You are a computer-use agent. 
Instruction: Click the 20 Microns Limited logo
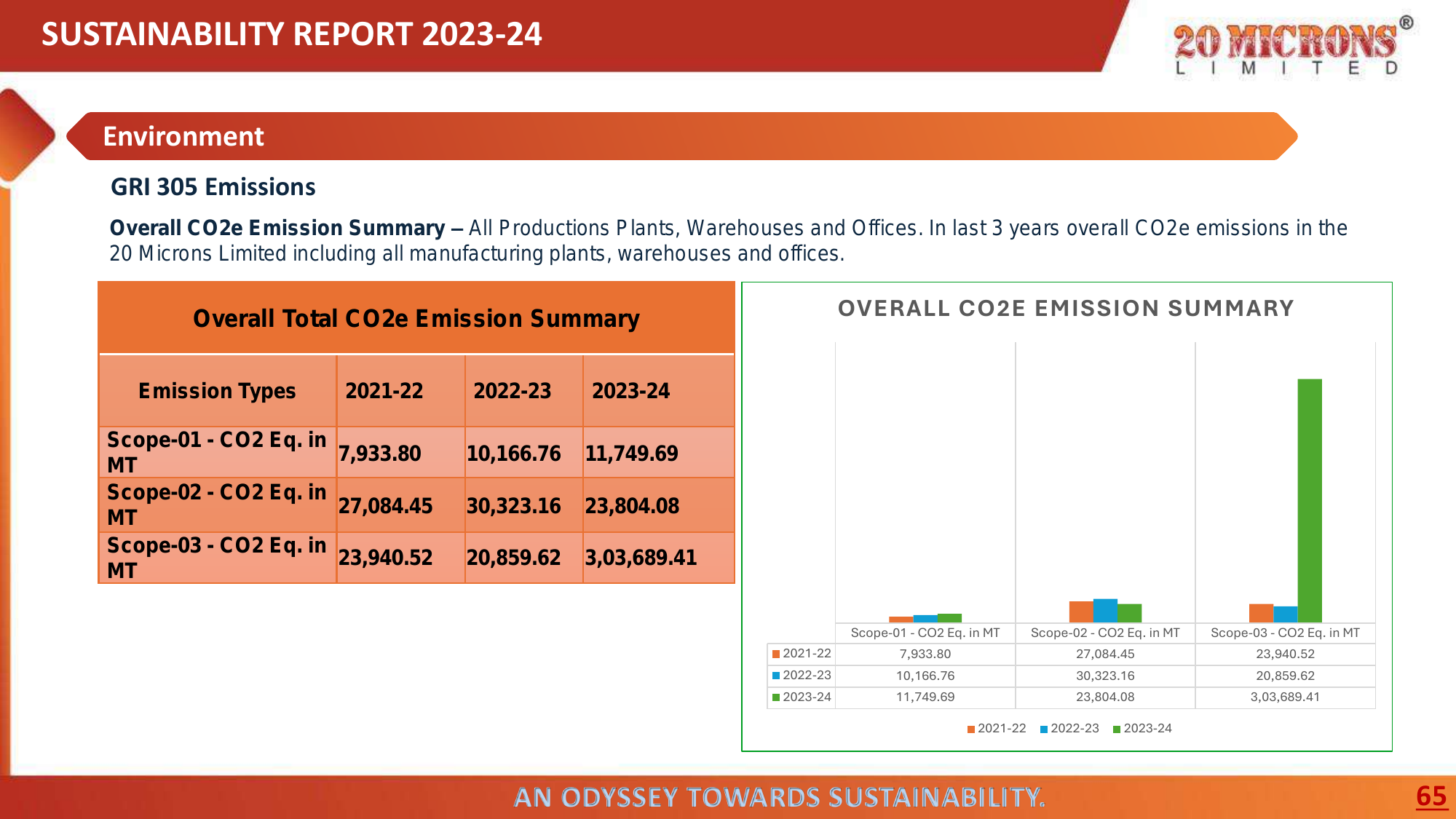1294,46
